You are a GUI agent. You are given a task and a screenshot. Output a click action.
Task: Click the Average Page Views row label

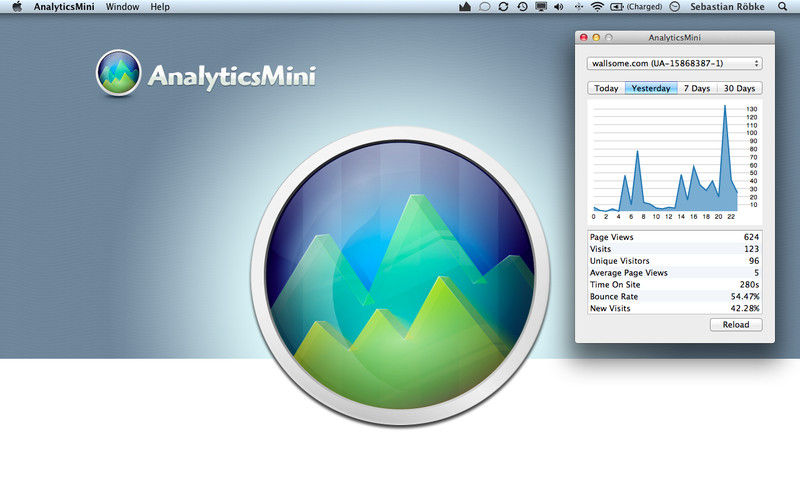click(x=629, y=272)
